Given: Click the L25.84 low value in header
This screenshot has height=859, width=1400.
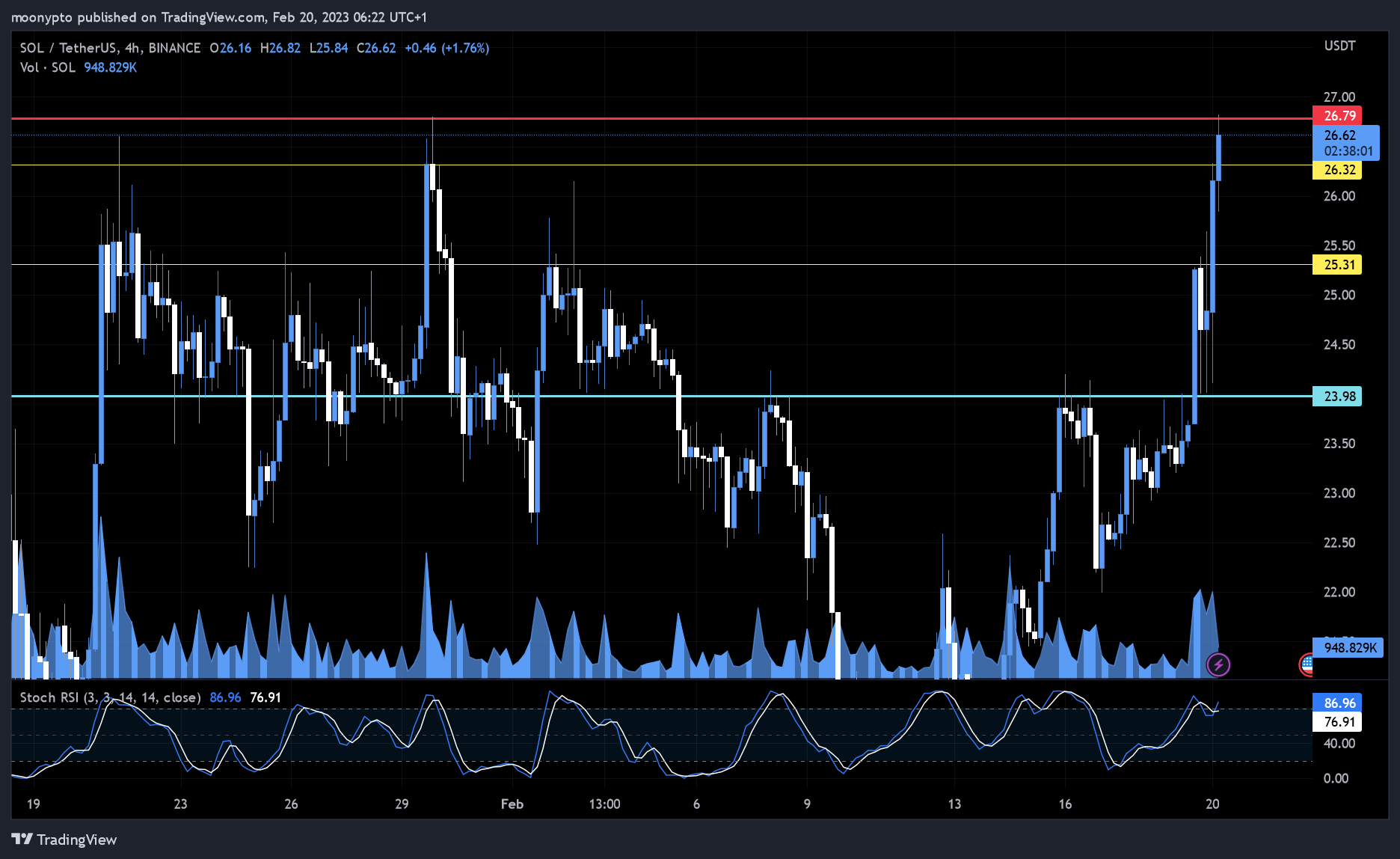Looking at the screenshot, I should (x=328, y=48).
